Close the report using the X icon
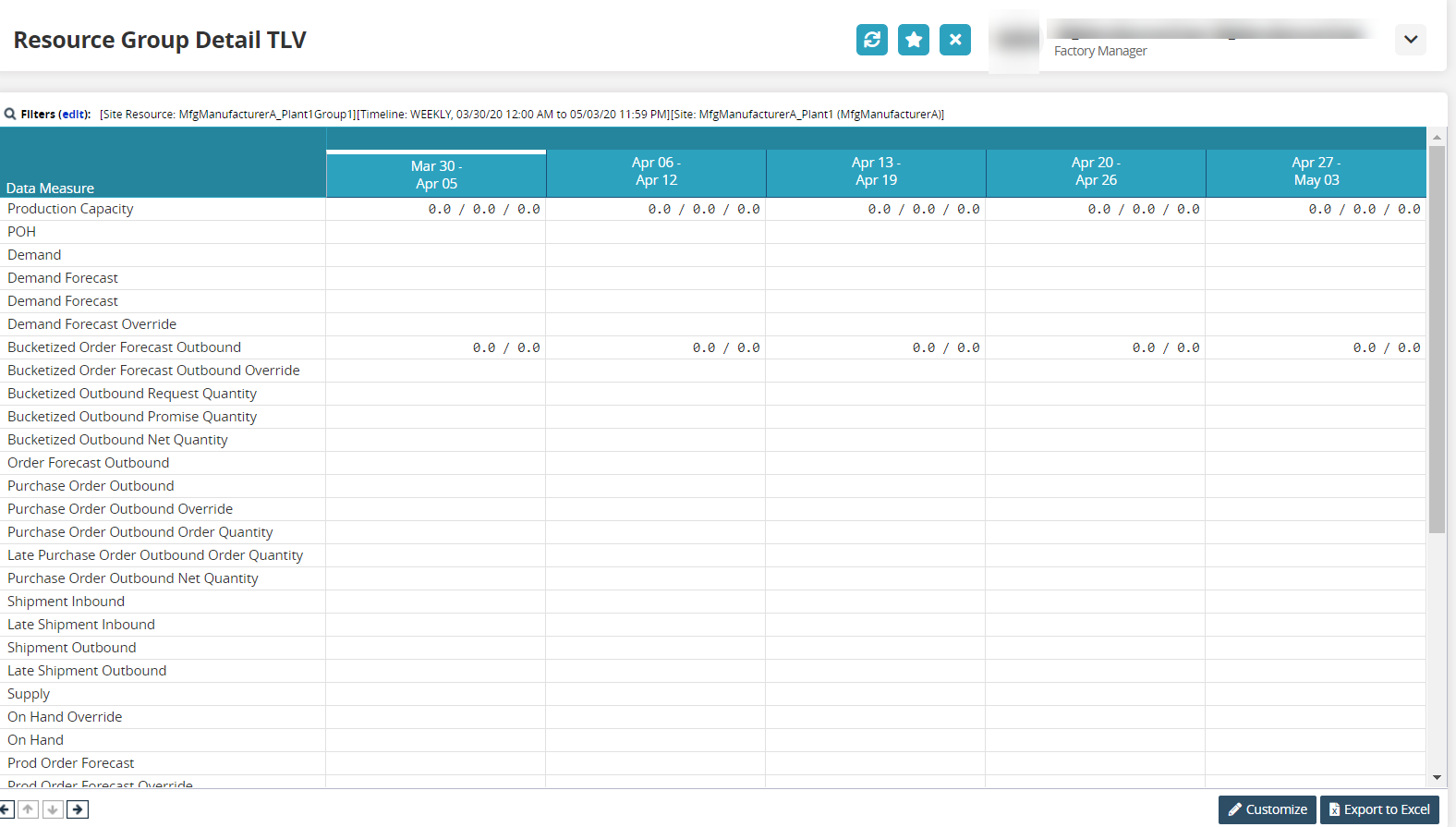This screenshot has height=827, width=1456. click(954, 40)
